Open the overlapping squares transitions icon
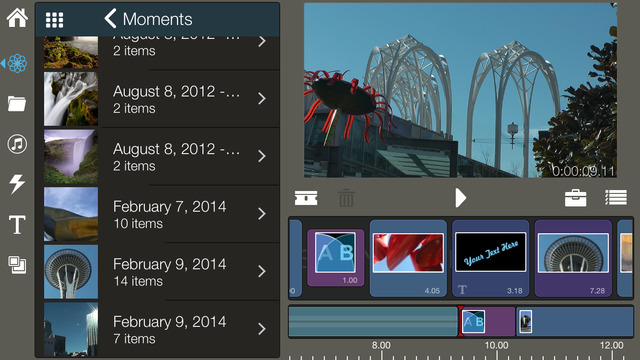The height and width of the screenshot is (360, 640). pyautogui.click(x=17, y=265)
